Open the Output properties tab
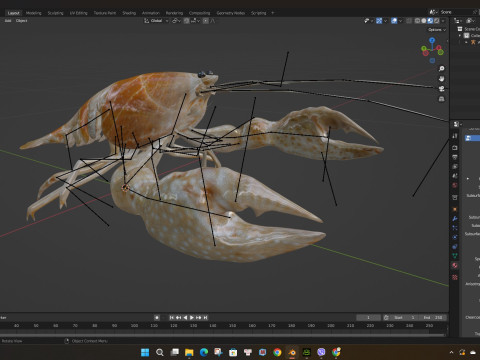The image size is (480, 360). pos(455,157)
